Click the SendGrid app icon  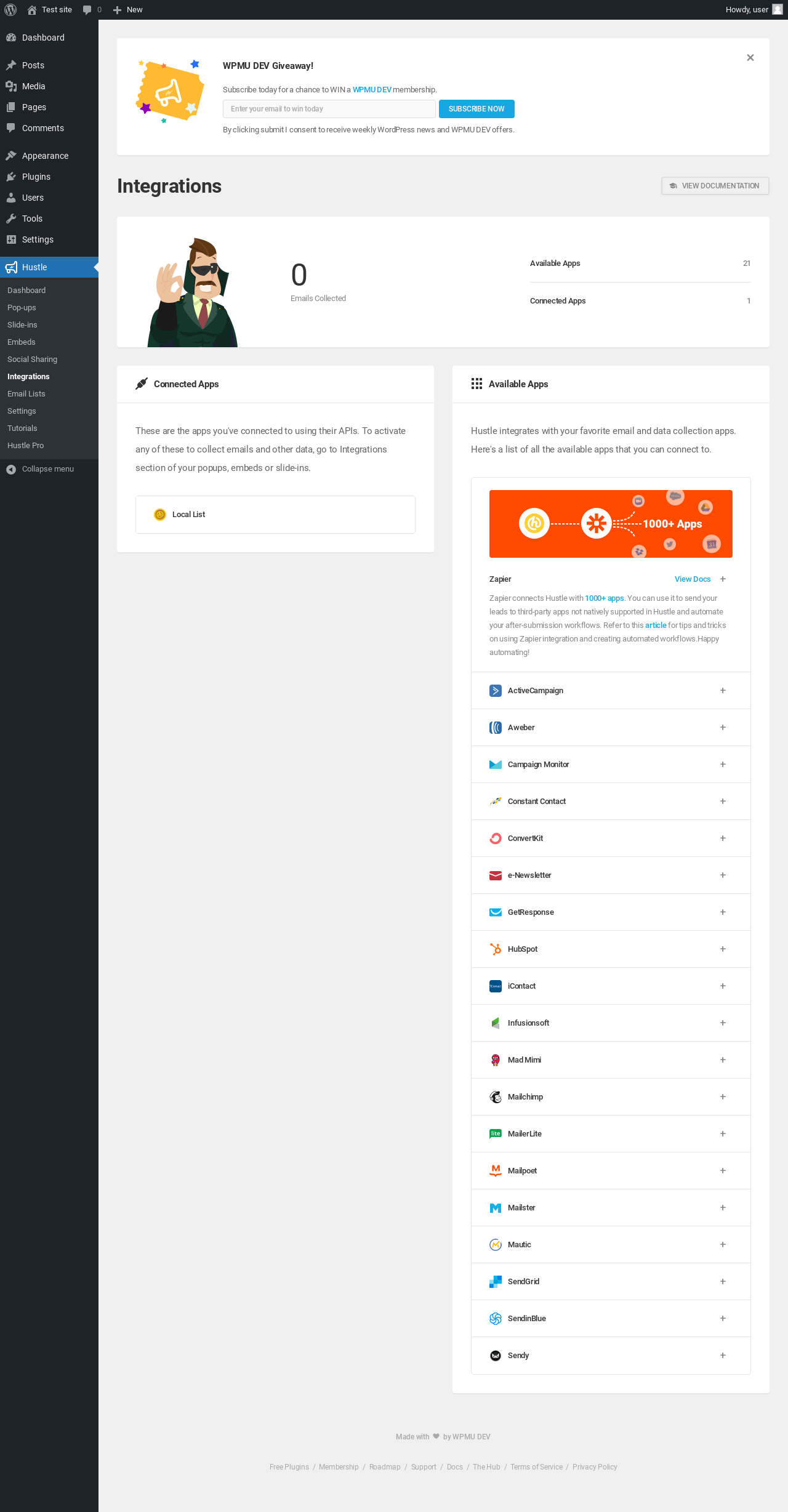496,1282
